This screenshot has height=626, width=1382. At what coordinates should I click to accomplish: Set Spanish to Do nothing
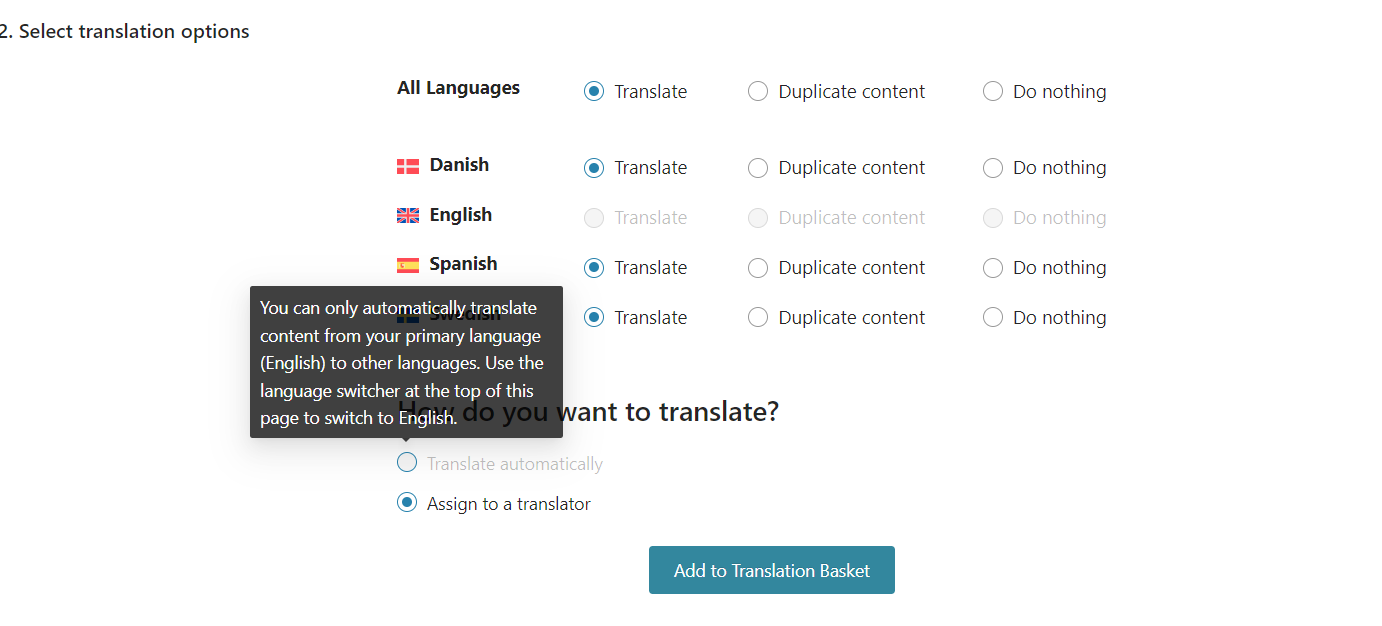[992, 268]
